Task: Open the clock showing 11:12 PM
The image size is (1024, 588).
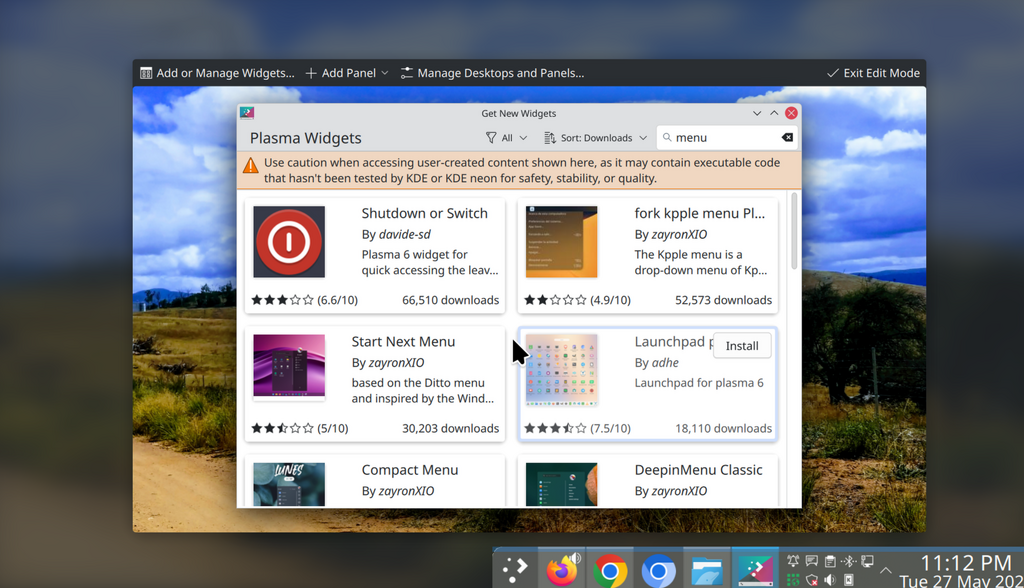Action: (x=965, y=563)
